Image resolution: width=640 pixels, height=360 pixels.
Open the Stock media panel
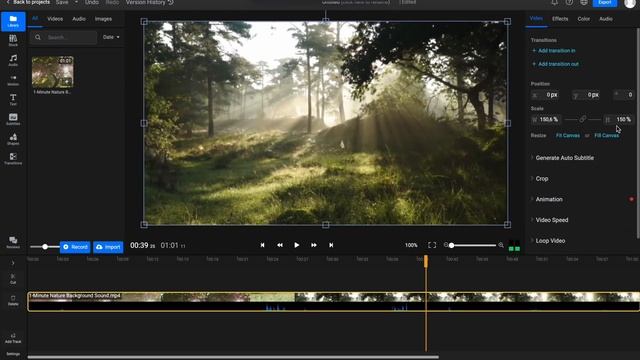[x=13, y=41]
